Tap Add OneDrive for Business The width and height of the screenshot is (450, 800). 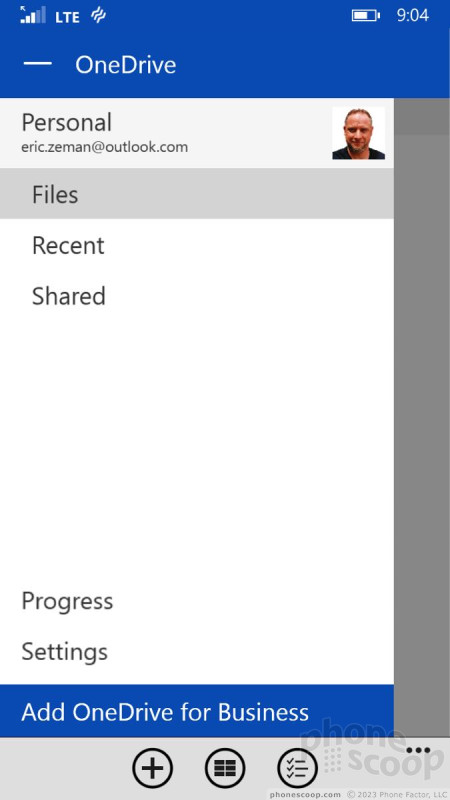196,711
